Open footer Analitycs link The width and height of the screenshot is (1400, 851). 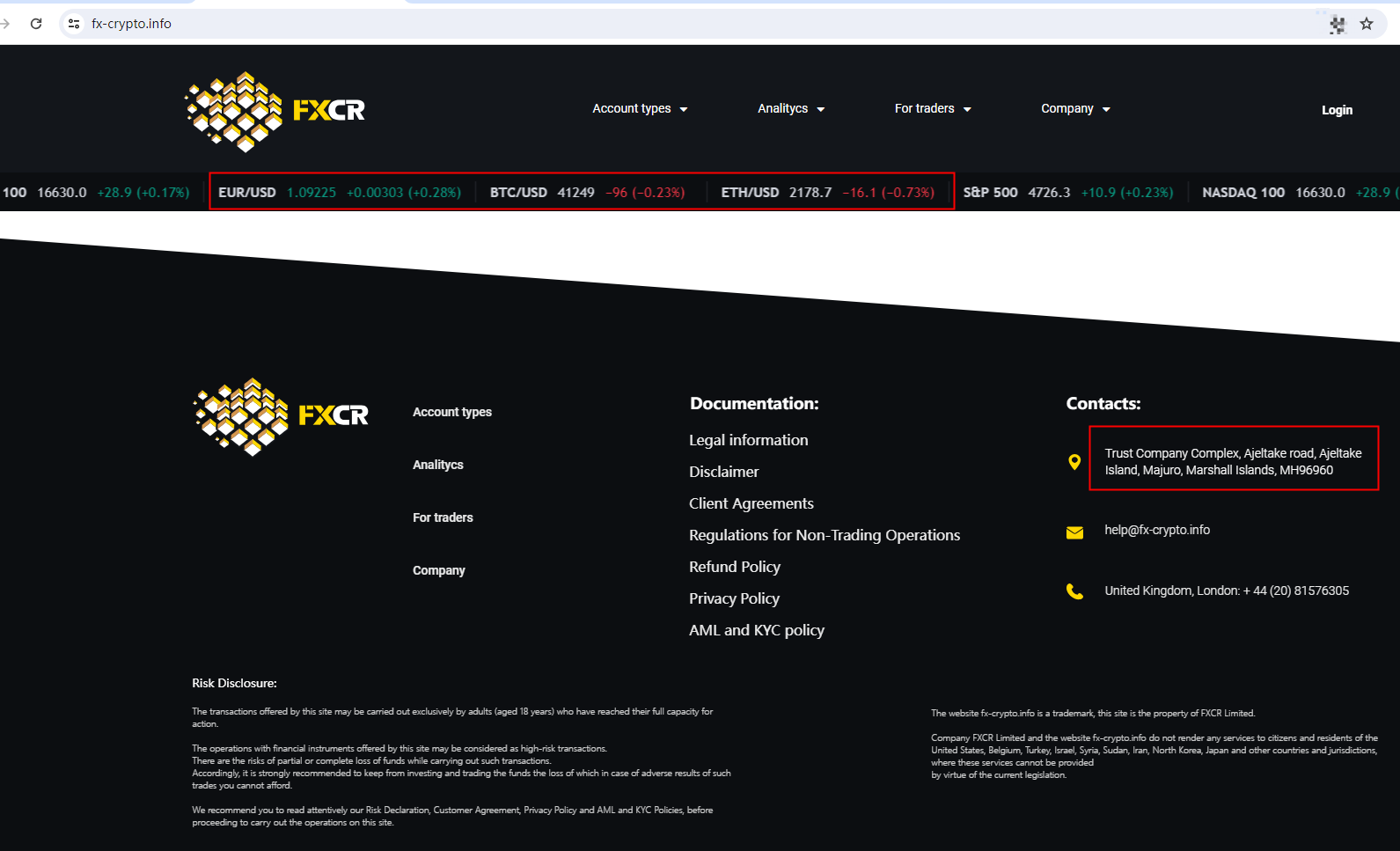pyautogui.click(x=438, y=465)
